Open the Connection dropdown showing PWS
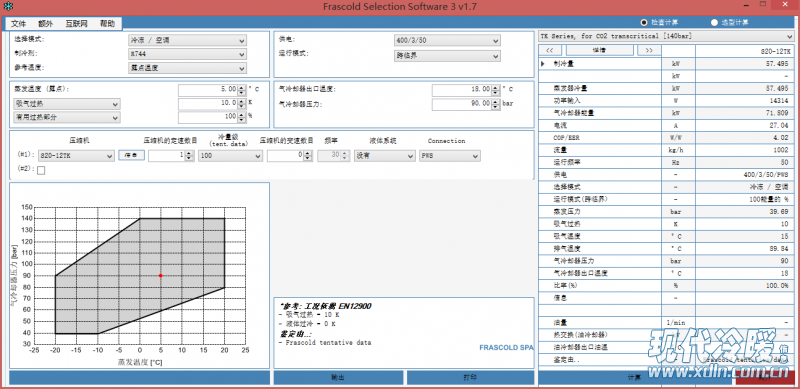Image resolution: width=800 pixels, height=389 pixels. click(x=449, y=156)
